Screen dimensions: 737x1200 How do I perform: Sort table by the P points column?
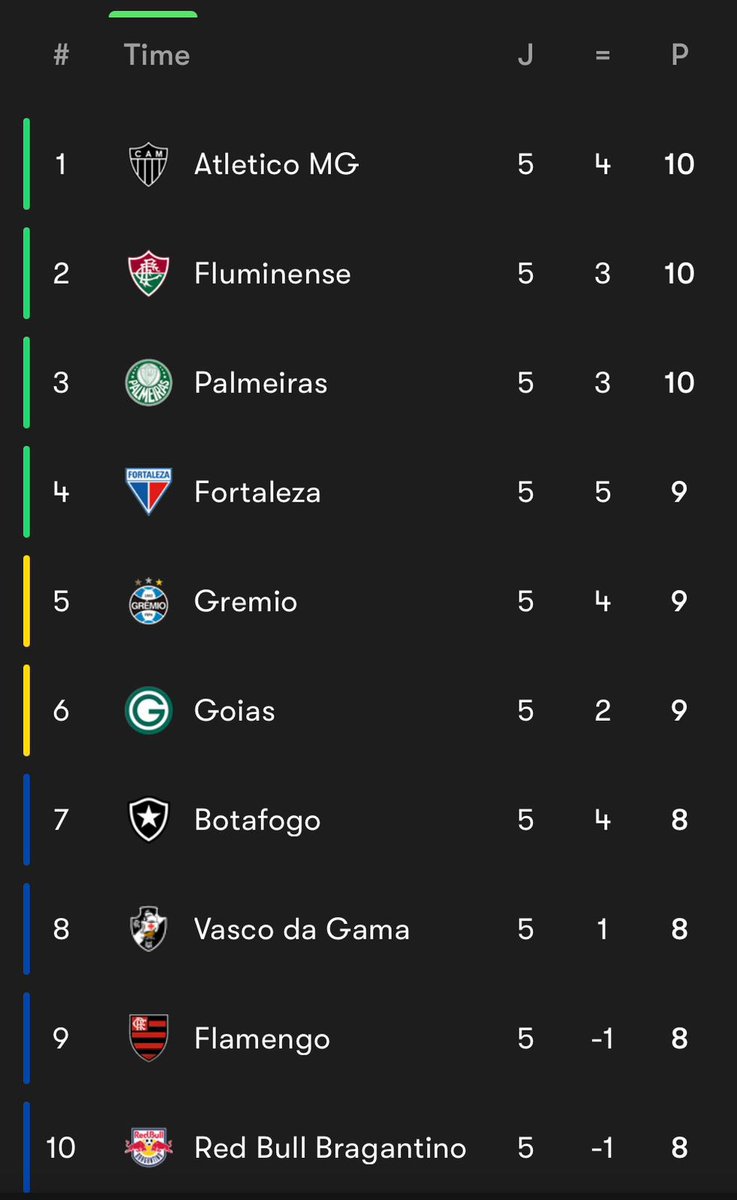(x=680, y=55)
